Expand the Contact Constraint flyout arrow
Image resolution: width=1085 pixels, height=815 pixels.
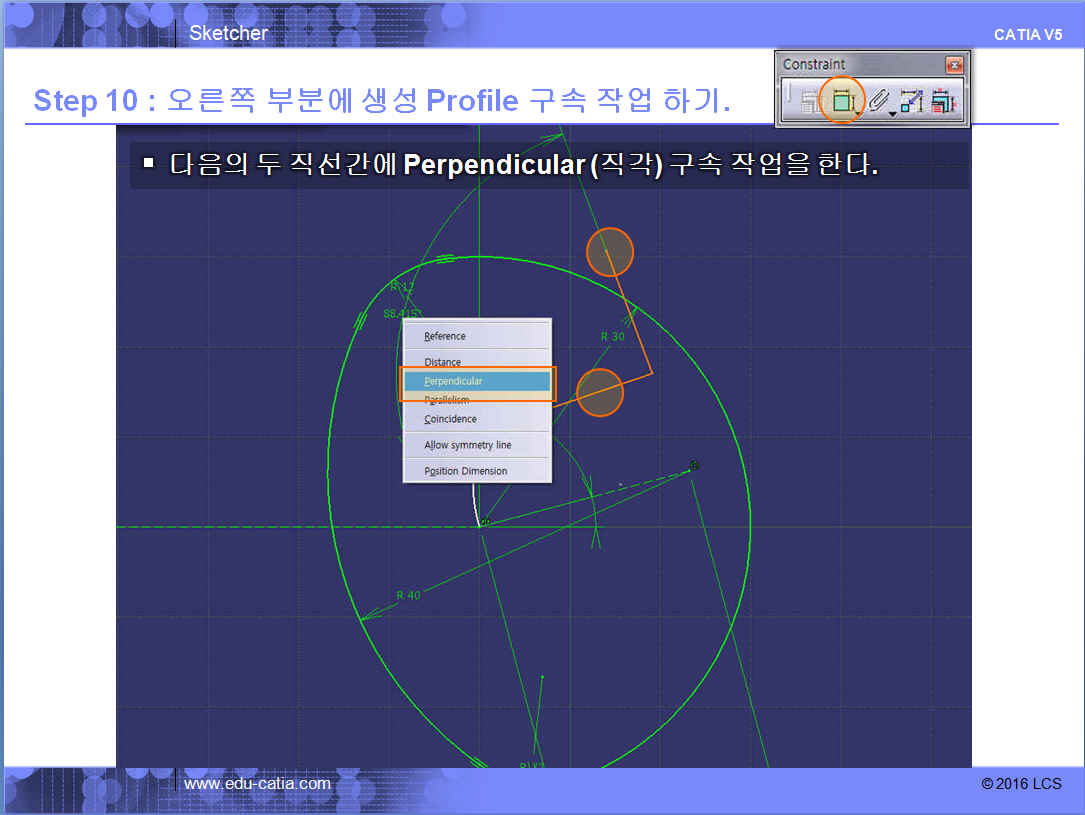tap(893, 115)
